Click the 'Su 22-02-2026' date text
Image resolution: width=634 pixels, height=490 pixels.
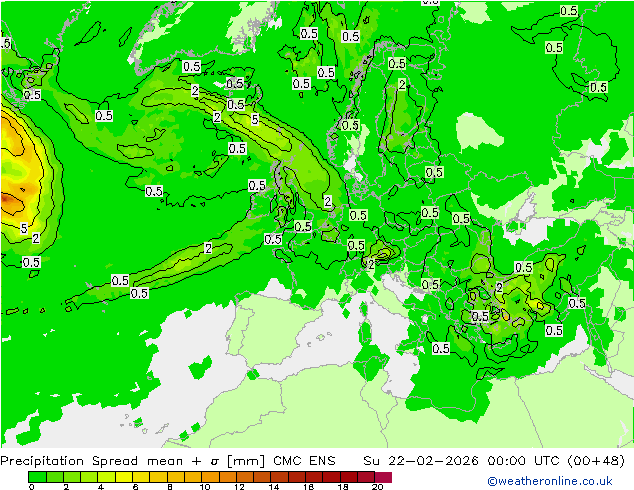[421, 461]
